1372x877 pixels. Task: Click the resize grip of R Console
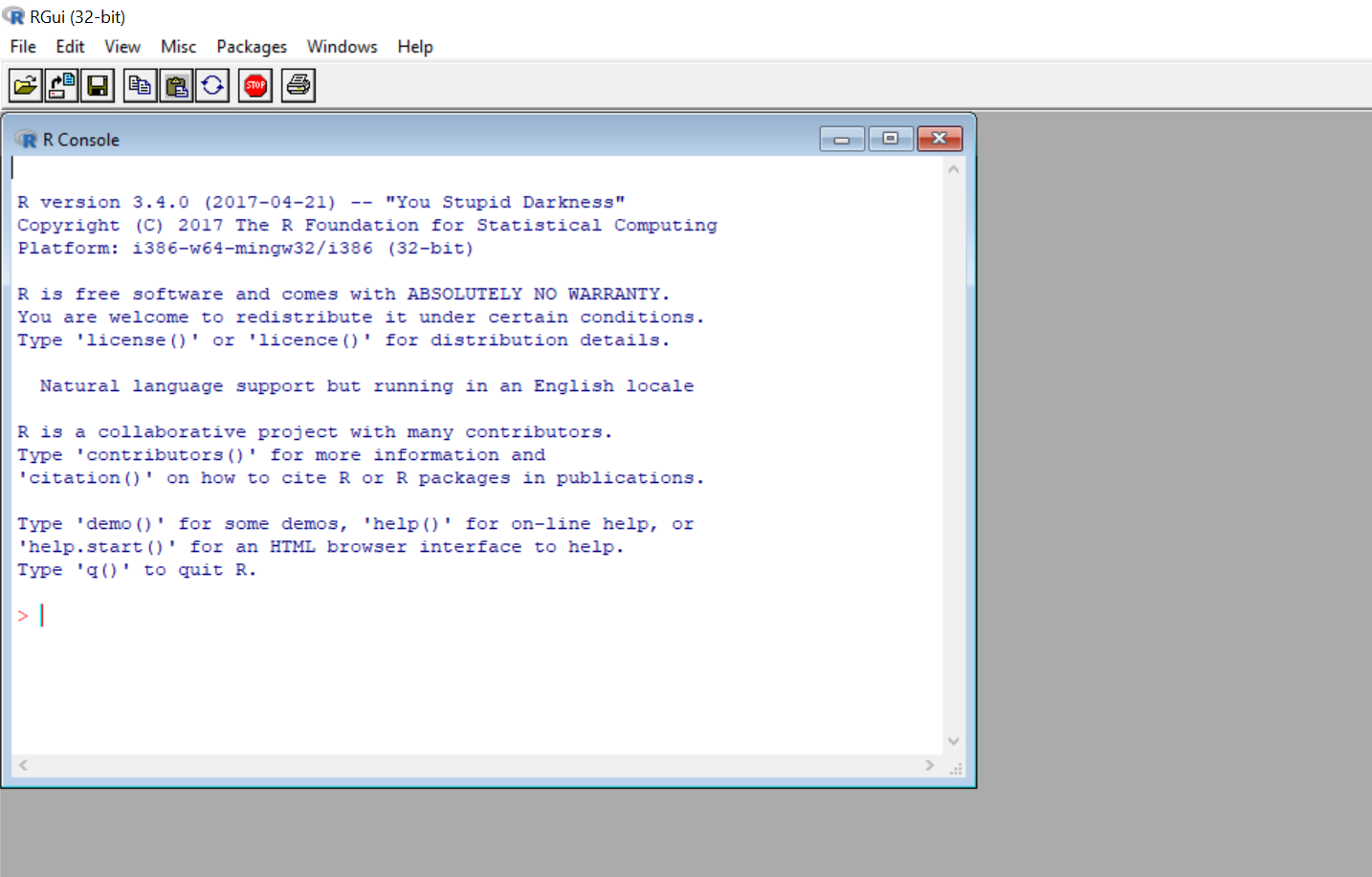955,767
